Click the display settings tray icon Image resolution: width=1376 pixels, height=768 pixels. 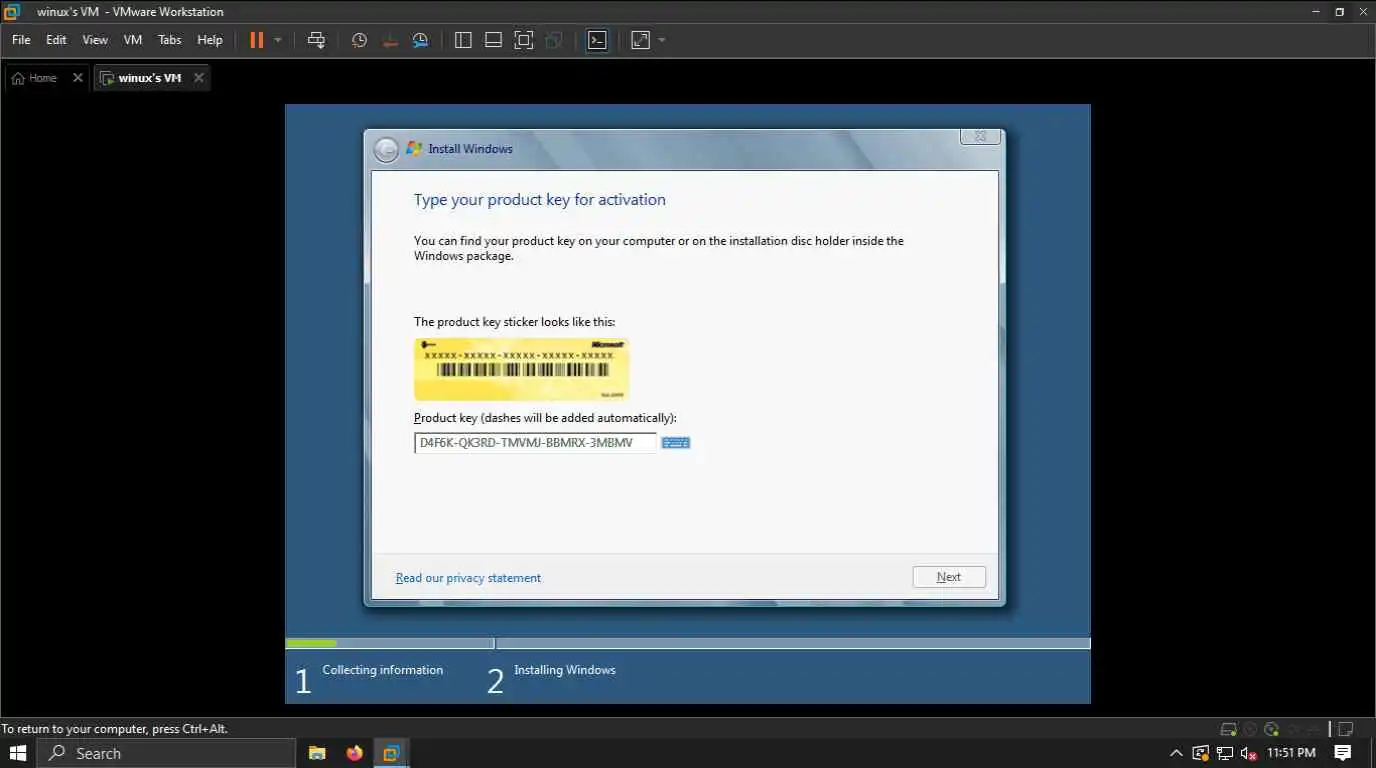click(x=1200, y=753)
